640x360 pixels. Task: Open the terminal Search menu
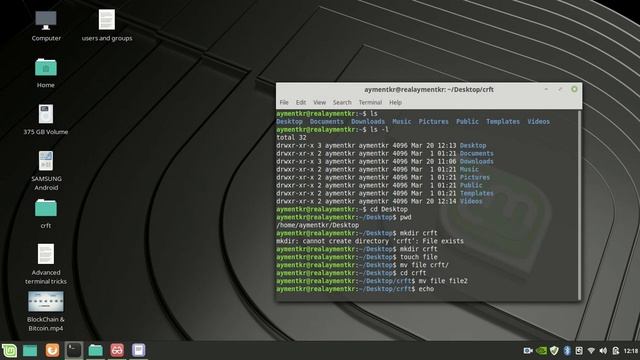click(342, 102)
